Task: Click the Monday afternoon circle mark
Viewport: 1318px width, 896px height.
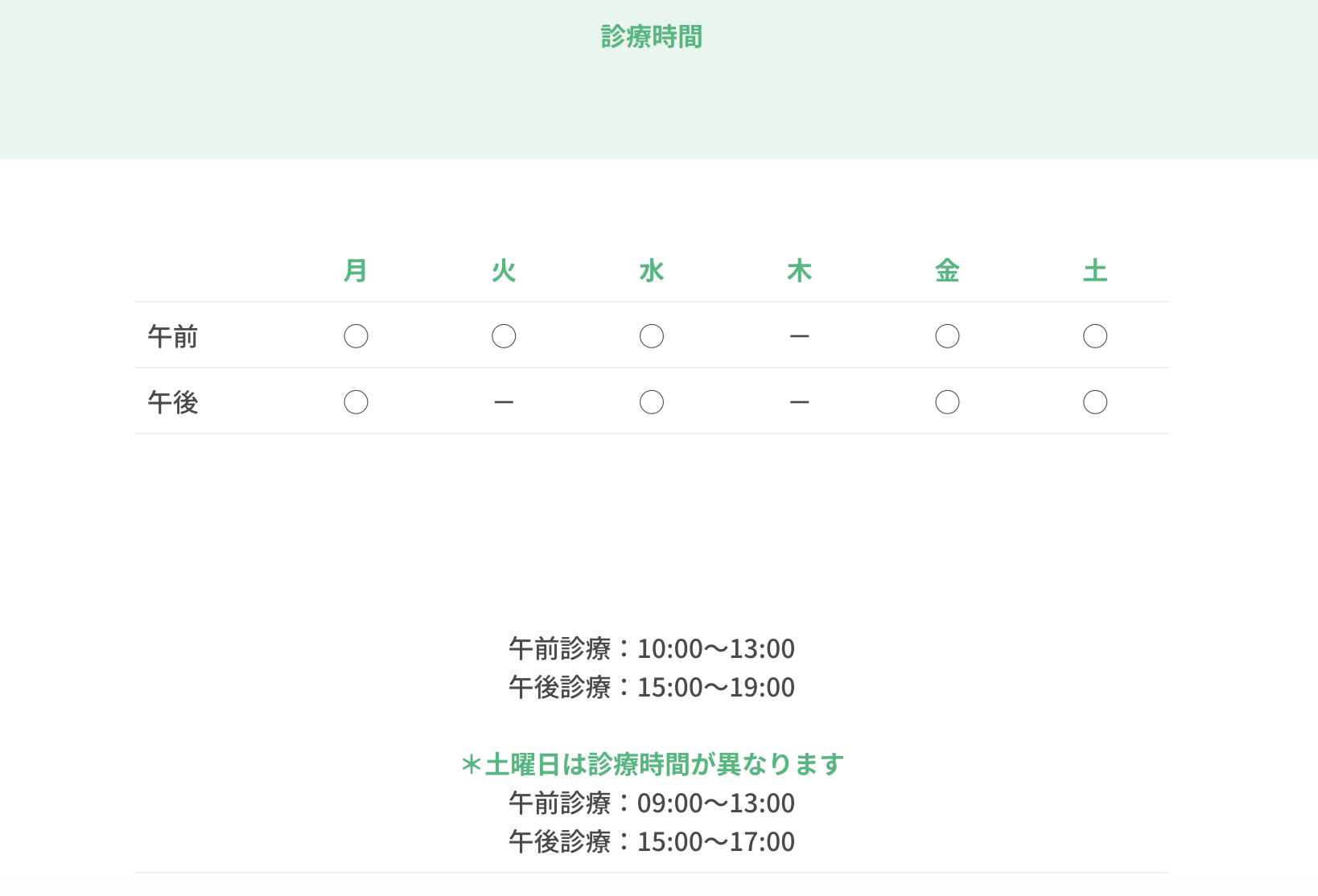Action: (x=356, y=402)
